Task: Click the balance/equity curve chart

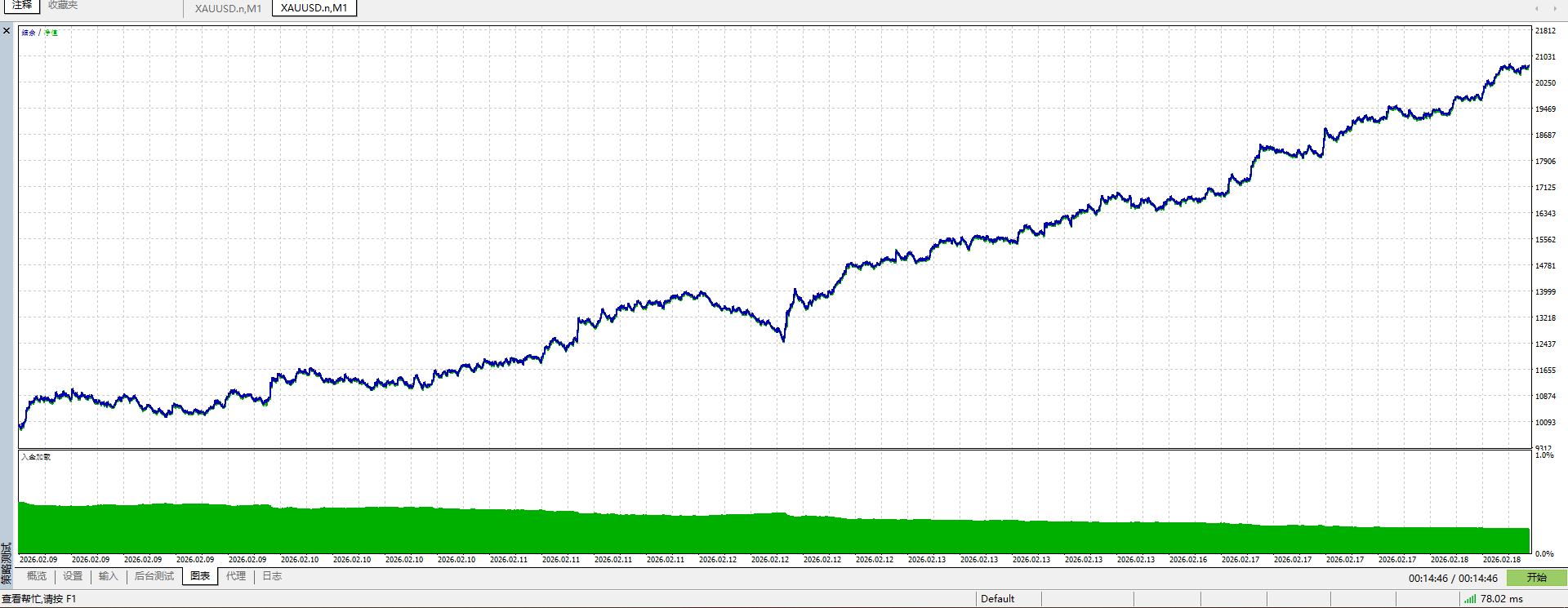Action: tap(774, 237)
